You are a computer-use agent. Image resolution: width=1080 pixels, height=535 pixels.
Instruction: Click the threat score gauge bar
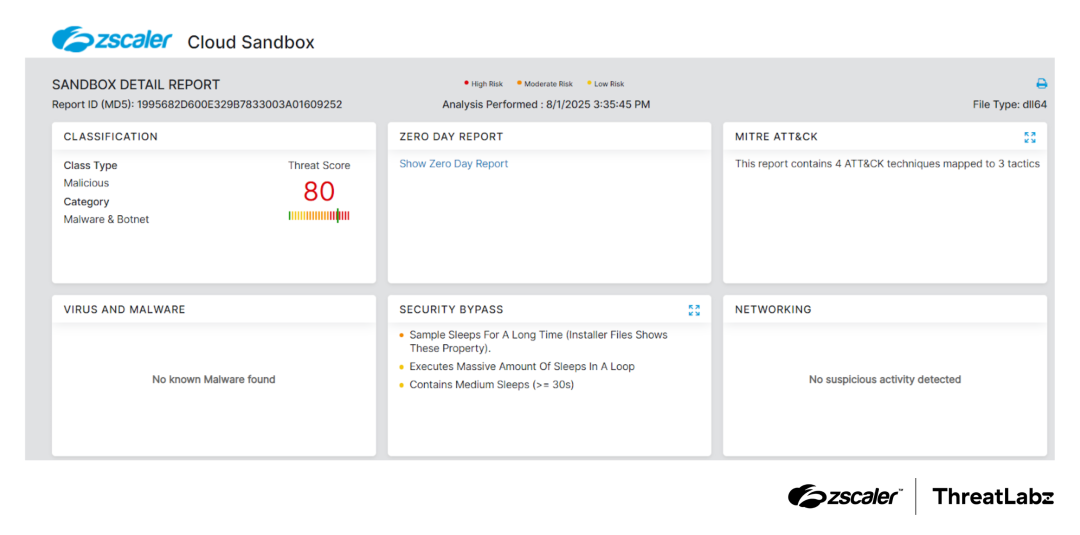click(319, 215)
